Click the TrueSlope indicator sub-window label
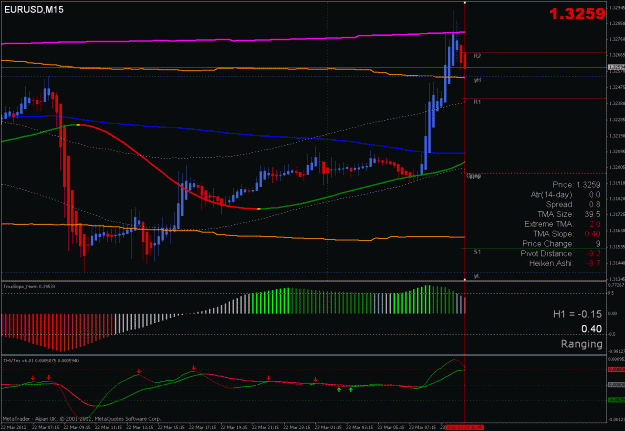 click(x=29, y=286)
